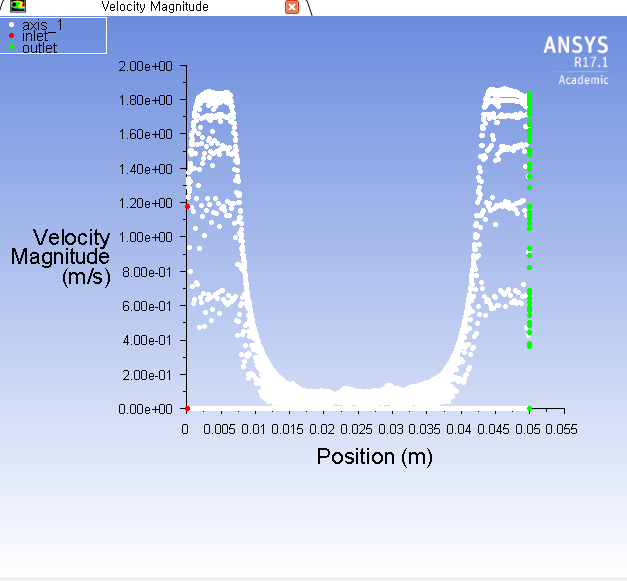Click the Velocity Magnitude (m/s) axis title
The image size is (627, 581).
pos(60,257)
